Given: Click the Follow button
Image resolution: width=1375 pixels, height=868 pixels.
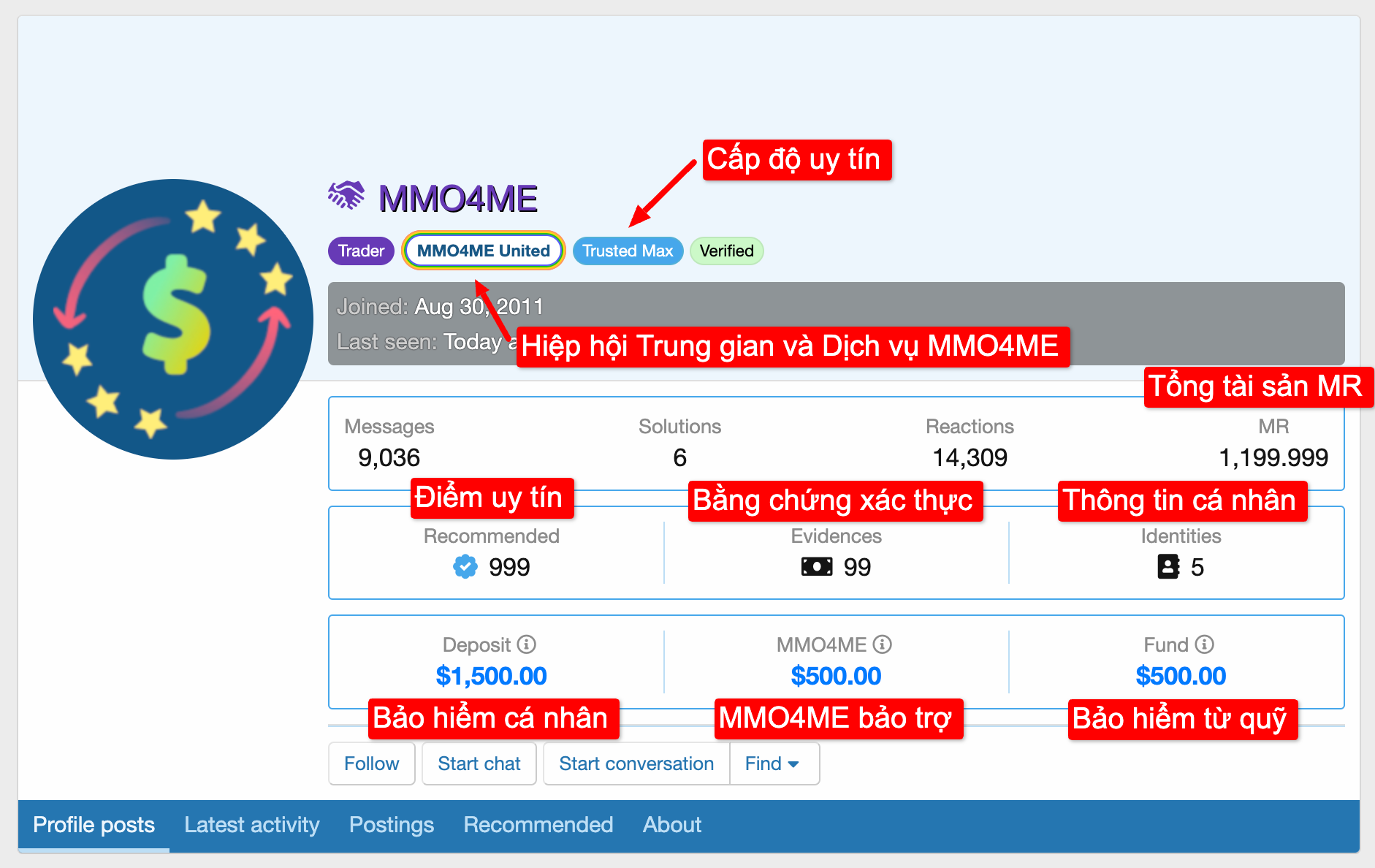Looking at the screenshot, I should [372, 764].
